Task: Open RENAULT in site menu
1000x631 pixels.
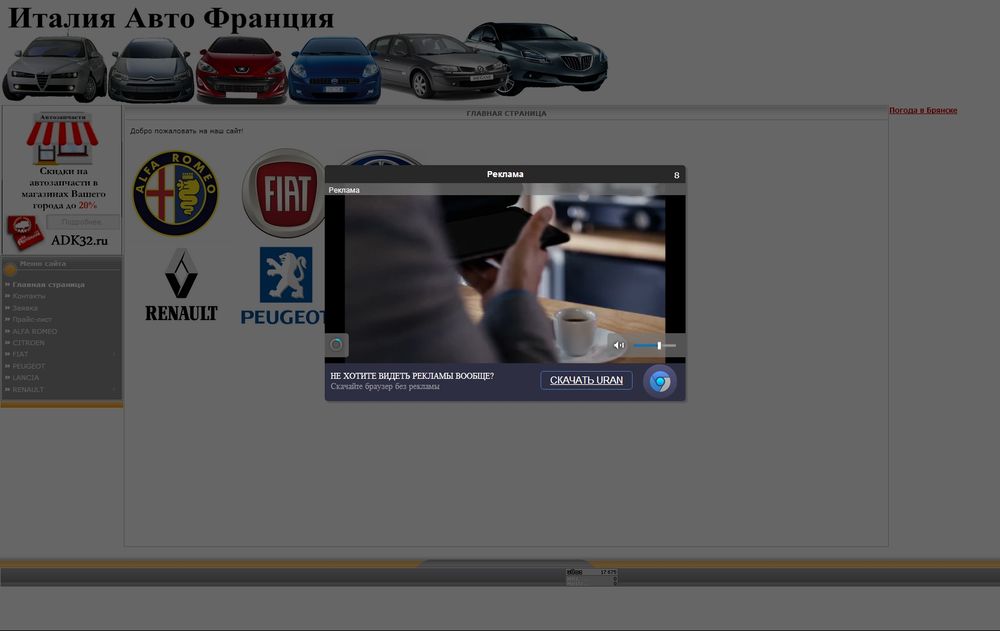Action: point(28,389)
